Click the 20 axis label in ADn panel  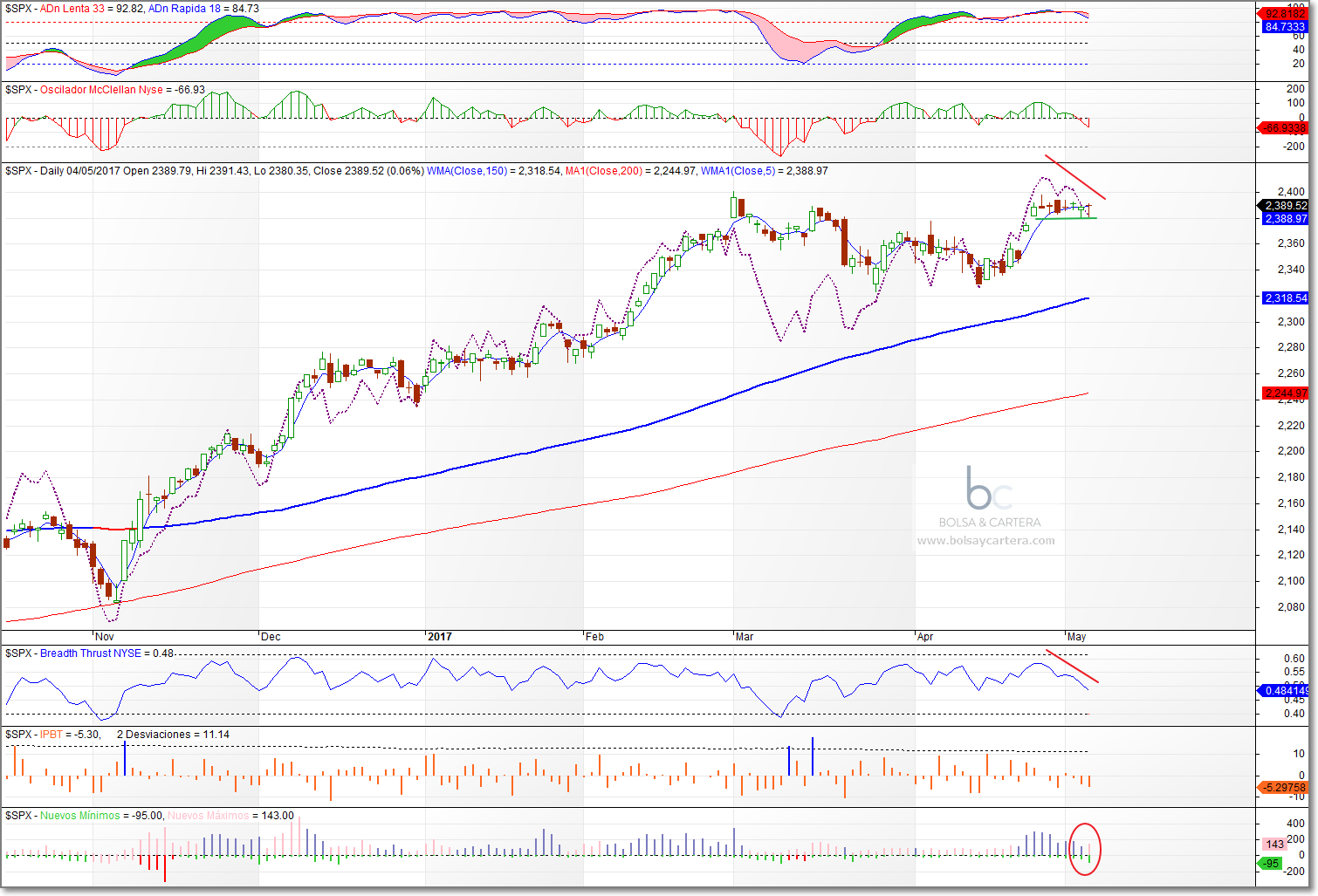coord(1299,64)
